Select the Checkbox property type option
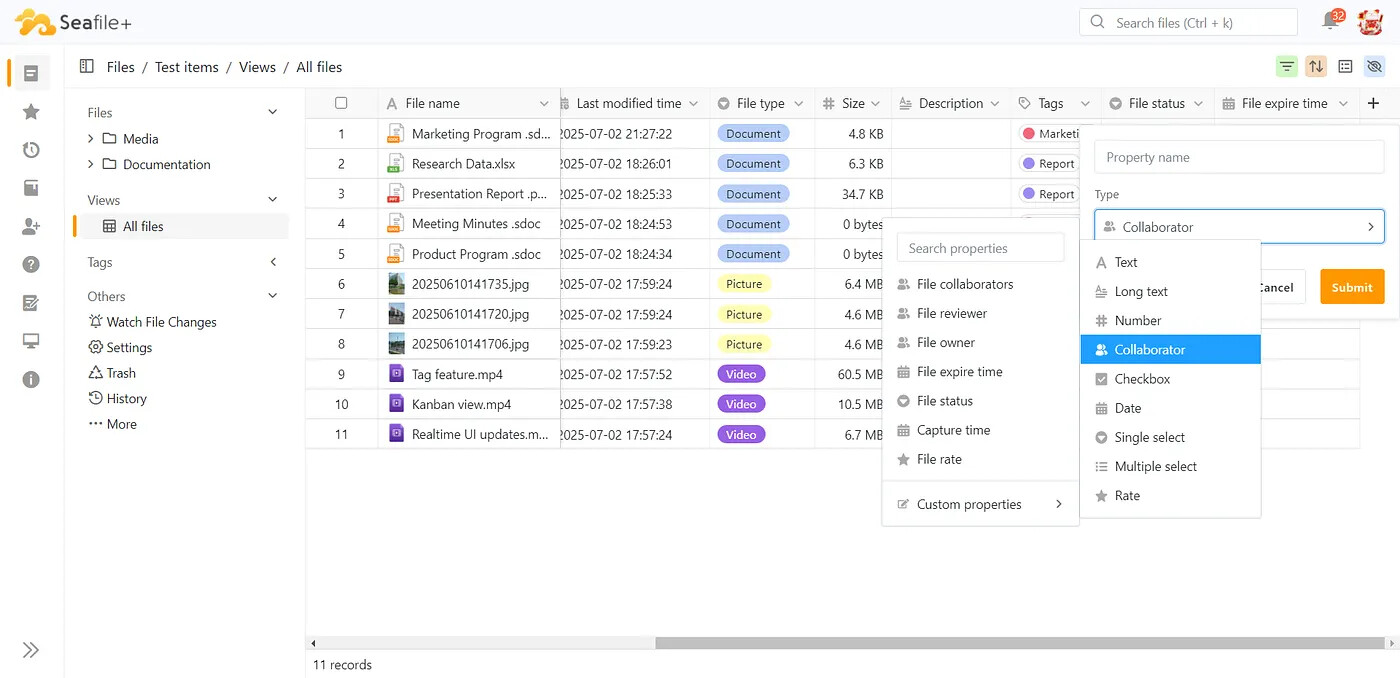 click(1142, 379)
